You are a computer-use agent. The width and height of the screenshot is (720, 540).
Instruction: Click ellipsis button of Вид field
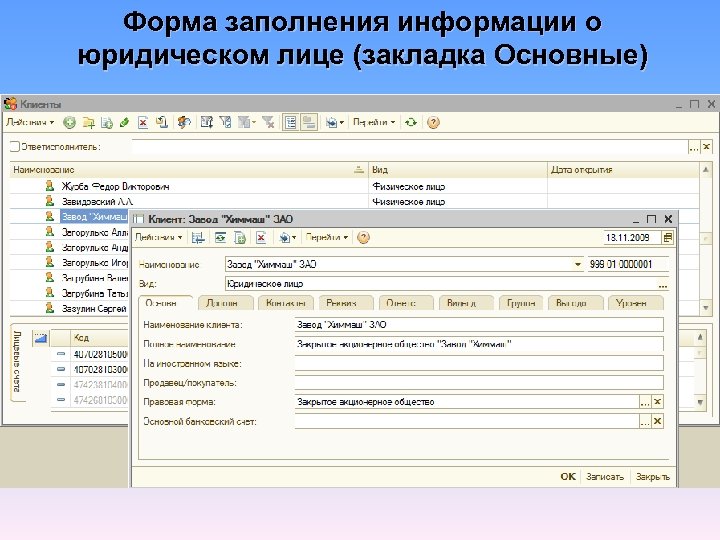pyautogui.click(x=663, y=284)
